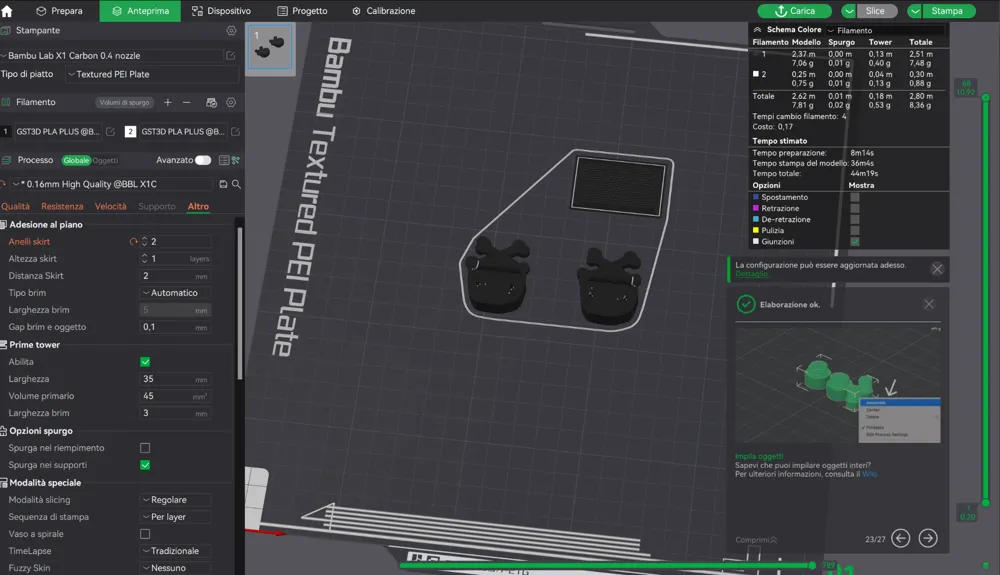Screen dimensions: 1000x575
Task: Add a filament with the plus icon
Action: click(x=168, y=102)
